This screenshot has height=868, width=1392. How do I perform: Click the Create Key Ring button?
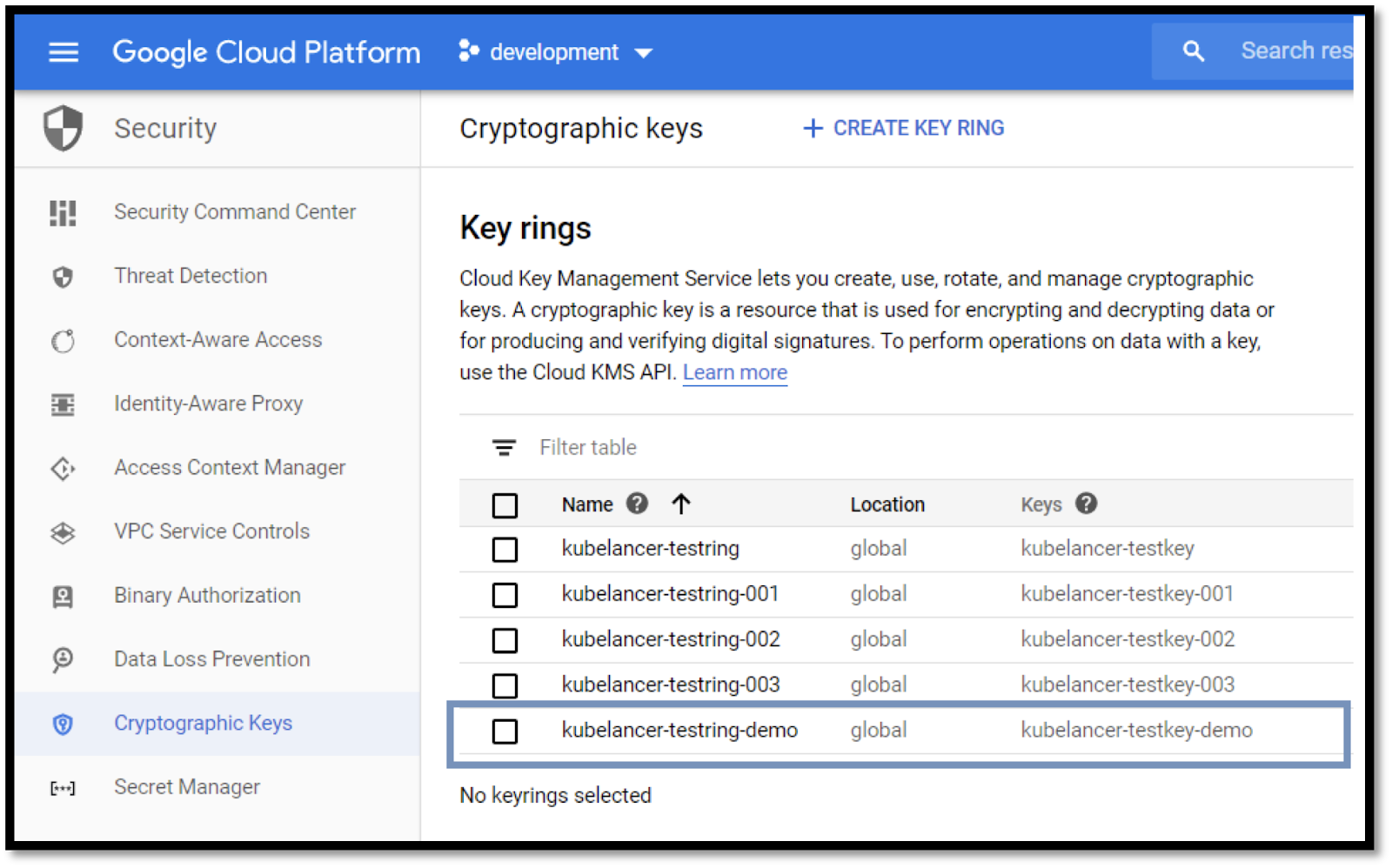point(904,129)
